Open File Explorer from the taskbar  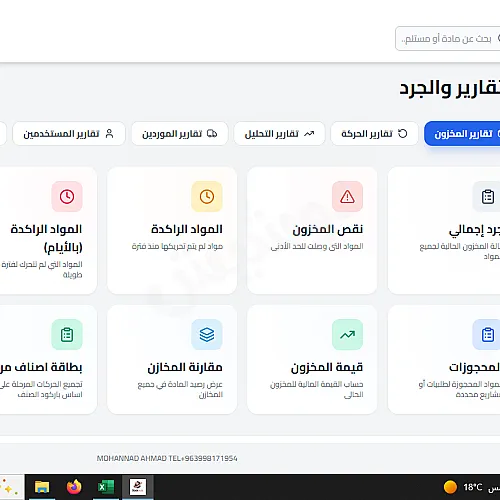42,487
